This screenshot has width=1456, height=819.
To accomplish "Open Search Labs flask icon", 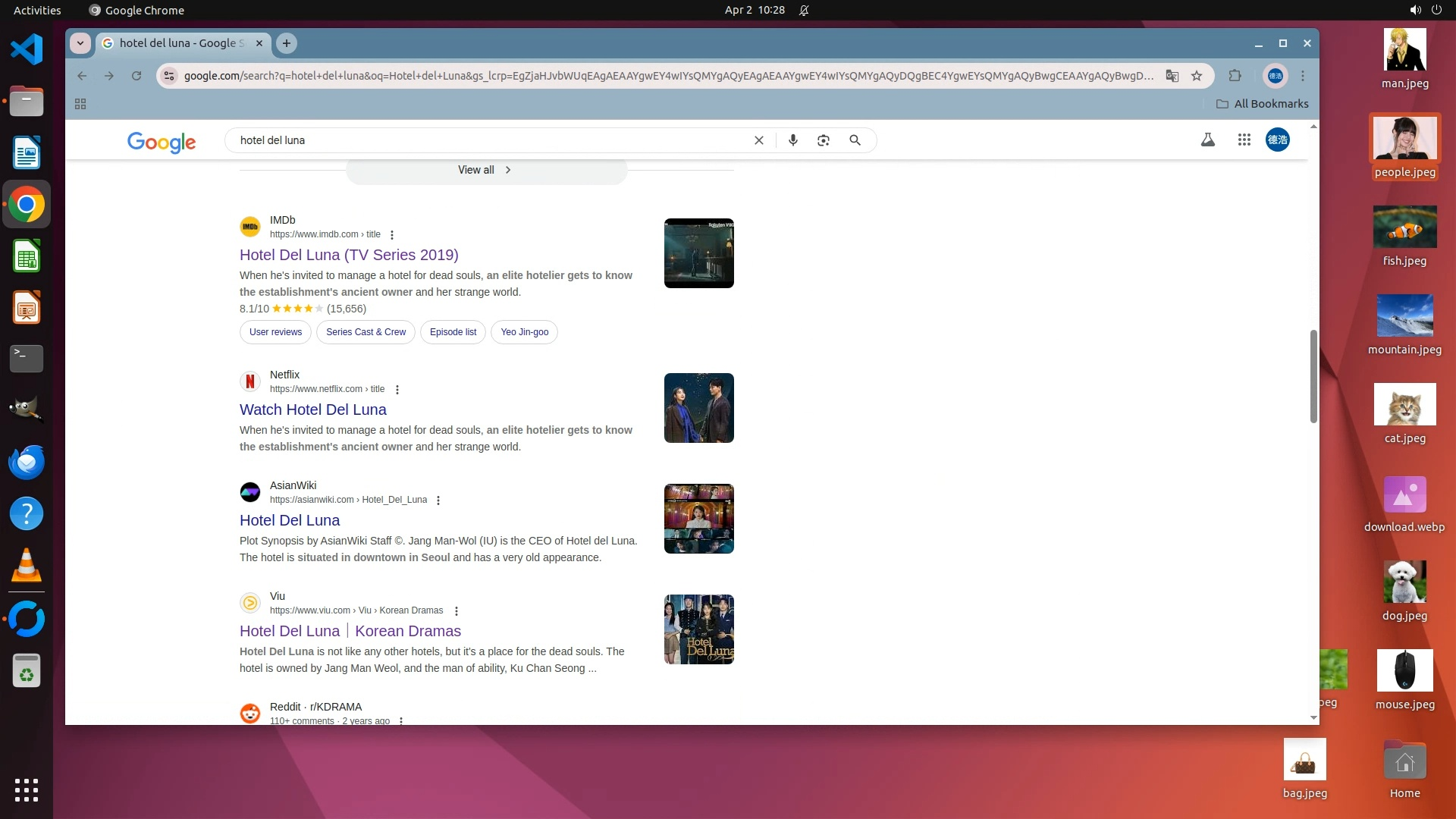I will pos(1207,140).
